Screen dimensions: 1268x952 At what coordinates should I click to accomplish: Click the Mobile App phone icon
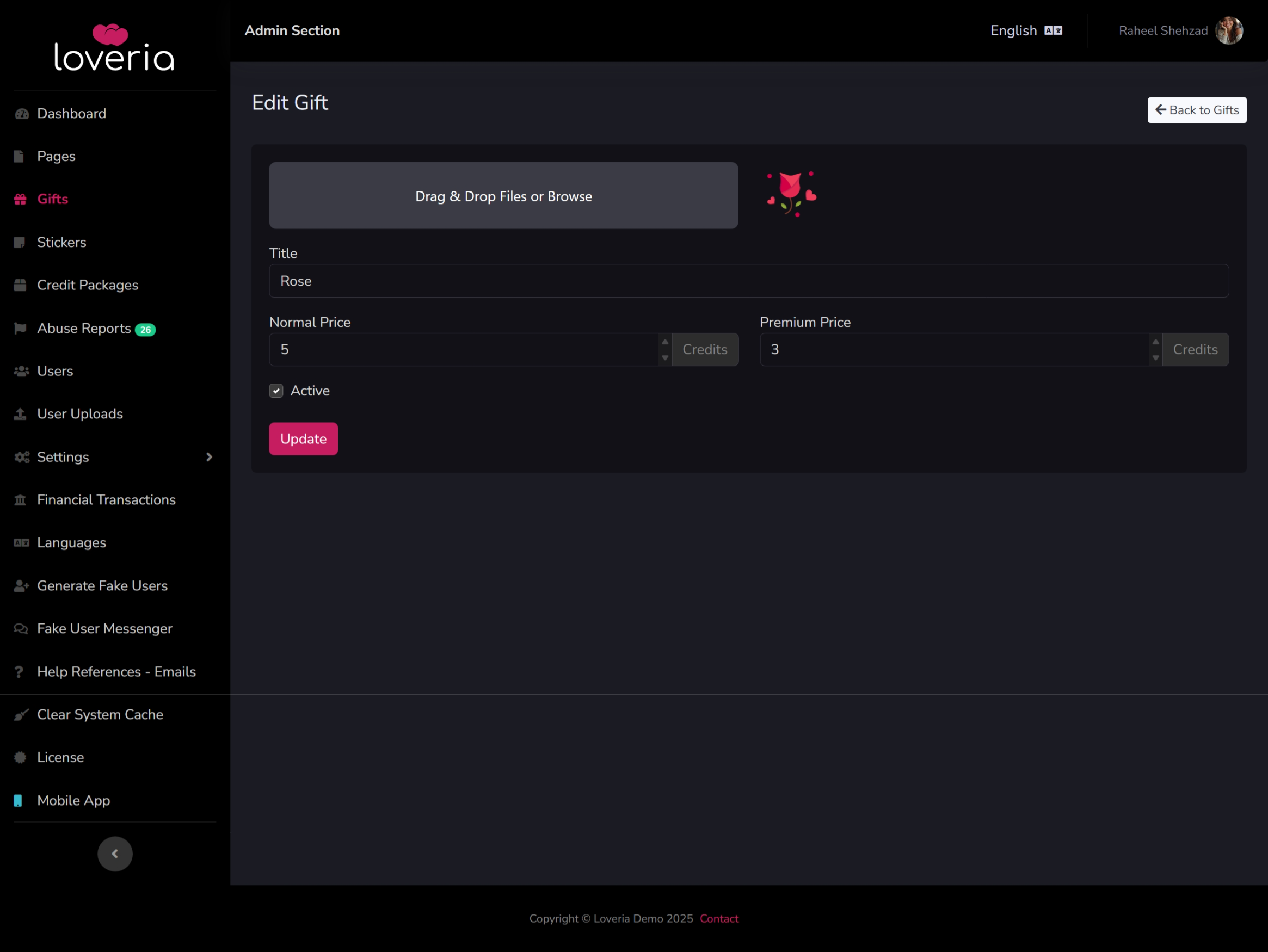(19, 801)
